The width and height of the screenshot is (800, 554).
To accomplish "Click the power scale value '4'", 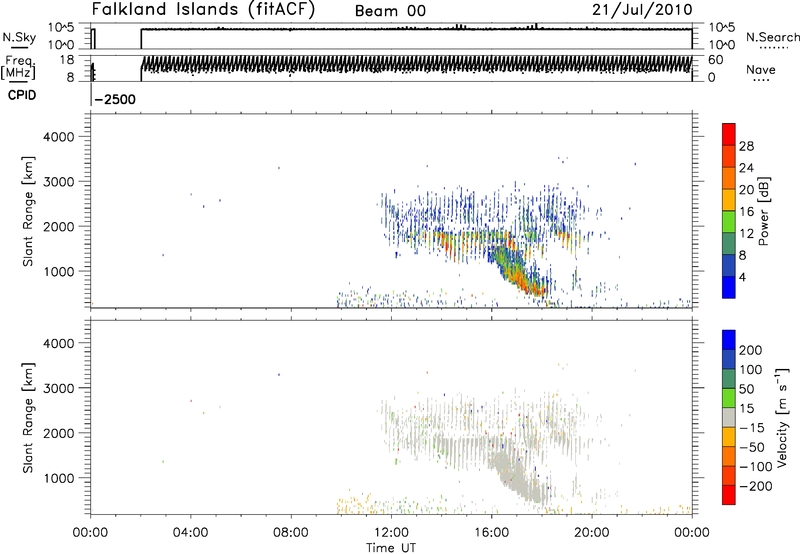I will tap(742, 277).
